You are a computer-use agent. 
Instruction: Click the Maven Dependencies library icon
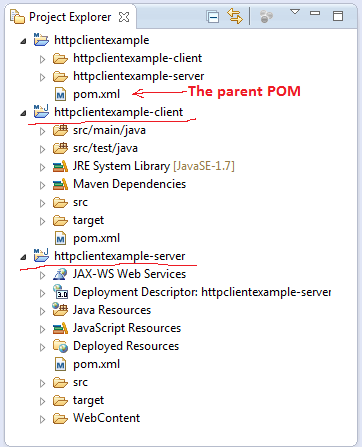(x=60, y=184)
